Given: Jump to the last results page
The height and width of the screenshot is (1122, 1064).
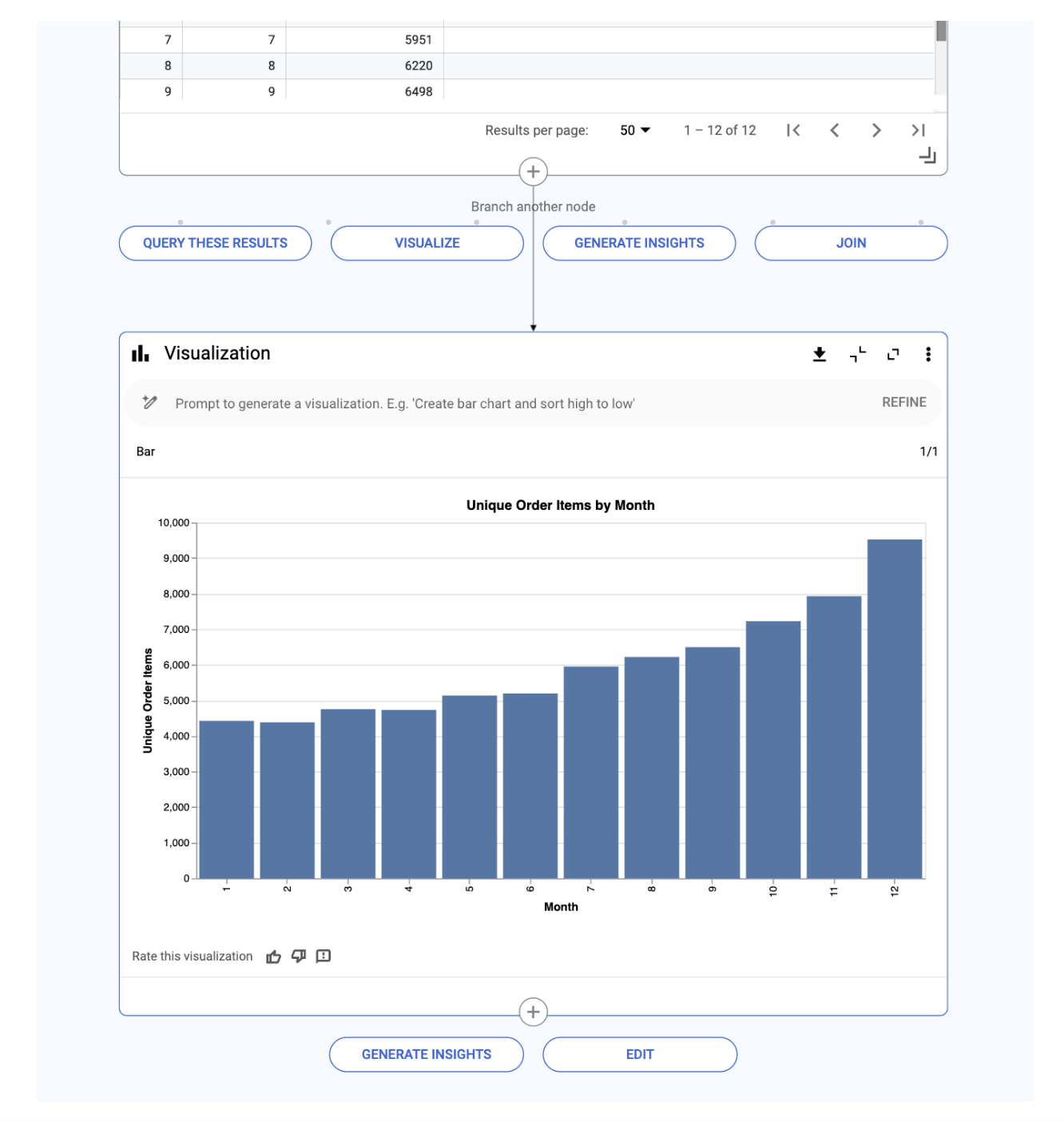Looking at the screenshot, I should (918, 130).
